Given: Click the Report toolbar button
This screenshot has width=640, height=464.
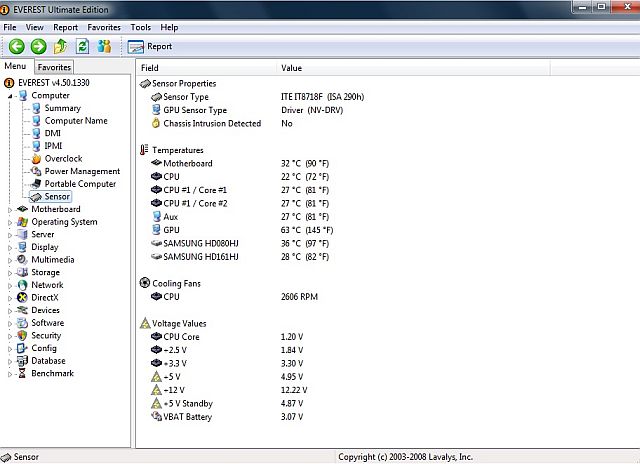Looking at the screenshot, I should [150, 46].
